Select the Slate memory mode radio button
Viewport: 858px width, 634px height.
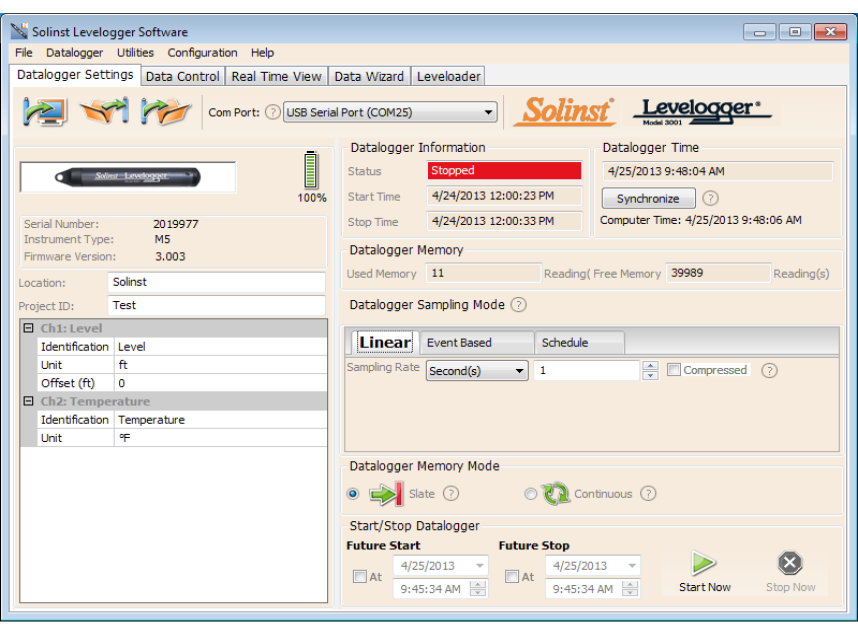pyautogui.click(x=353, y=494)
